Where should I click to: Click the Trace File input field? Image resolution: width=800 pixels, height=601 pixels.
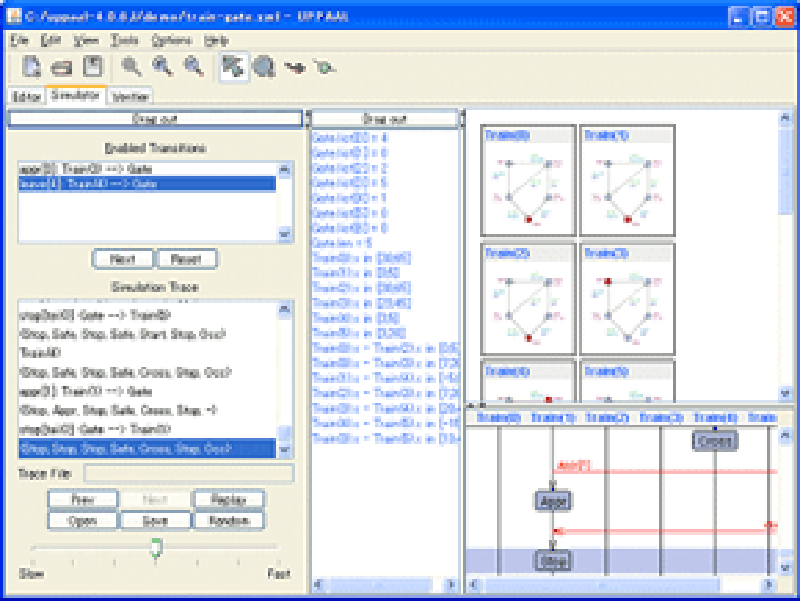189,473
